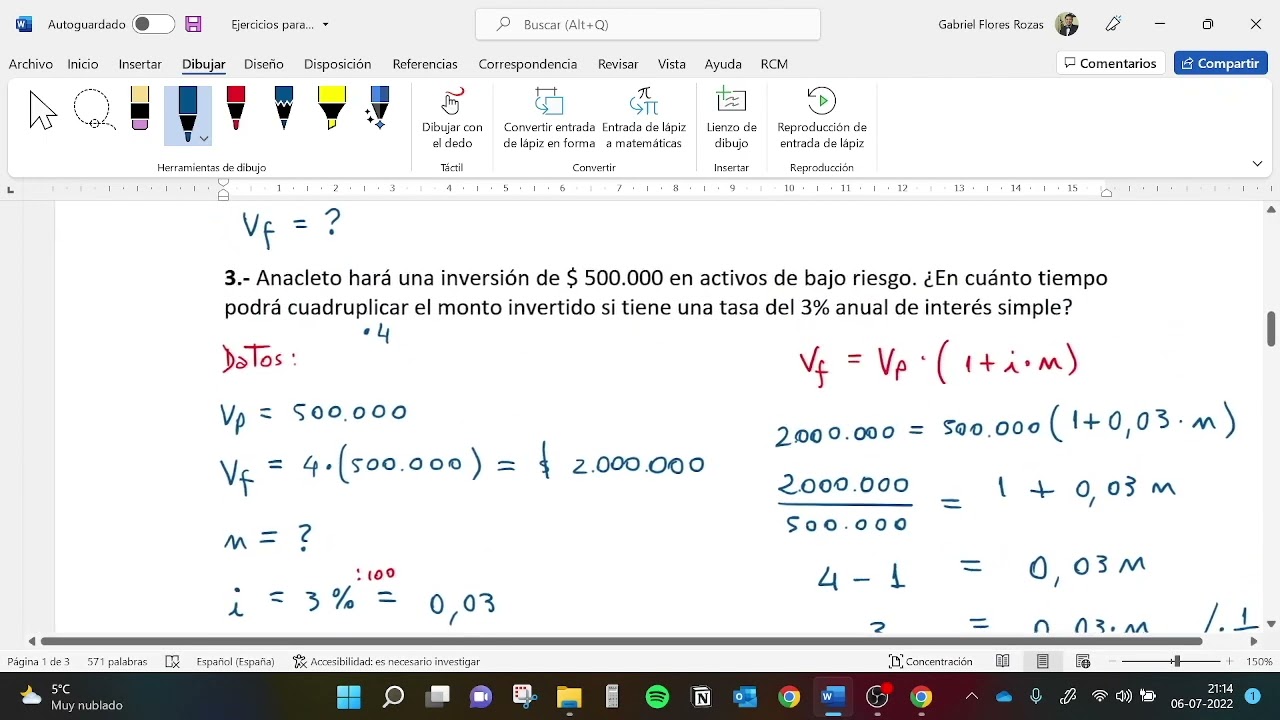This screenshot has width=1280, height=720.
Task: Open File Explorer from taskbar
Action: point(569,697)
